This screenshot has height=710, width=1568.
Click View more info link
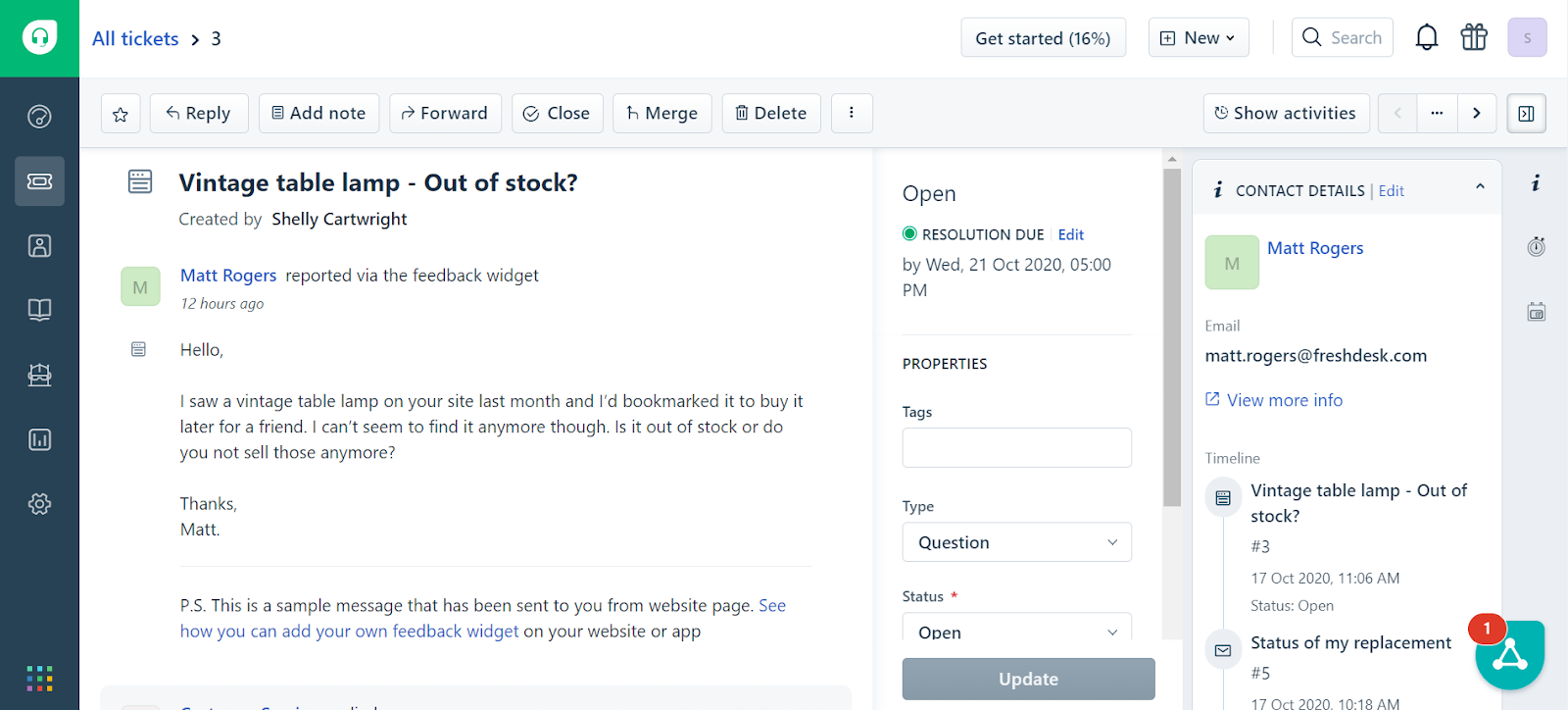1274,400
